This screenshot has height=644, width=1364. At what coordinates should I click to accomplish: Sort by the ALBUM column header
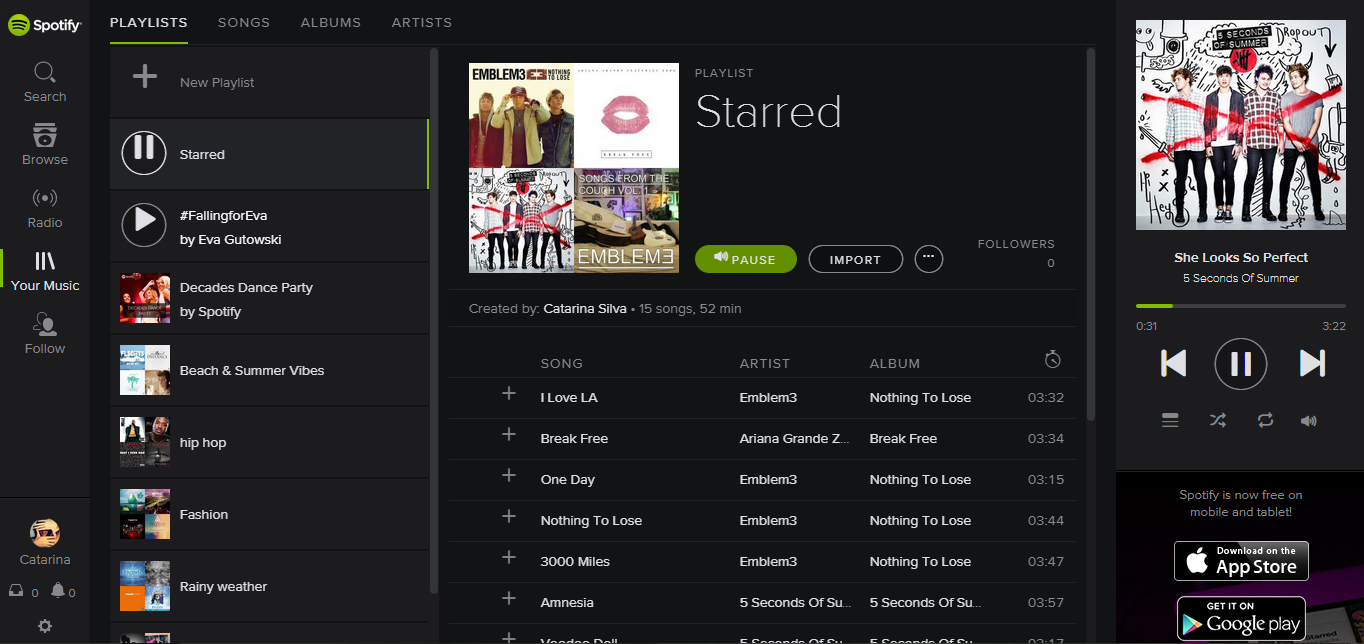895,363
